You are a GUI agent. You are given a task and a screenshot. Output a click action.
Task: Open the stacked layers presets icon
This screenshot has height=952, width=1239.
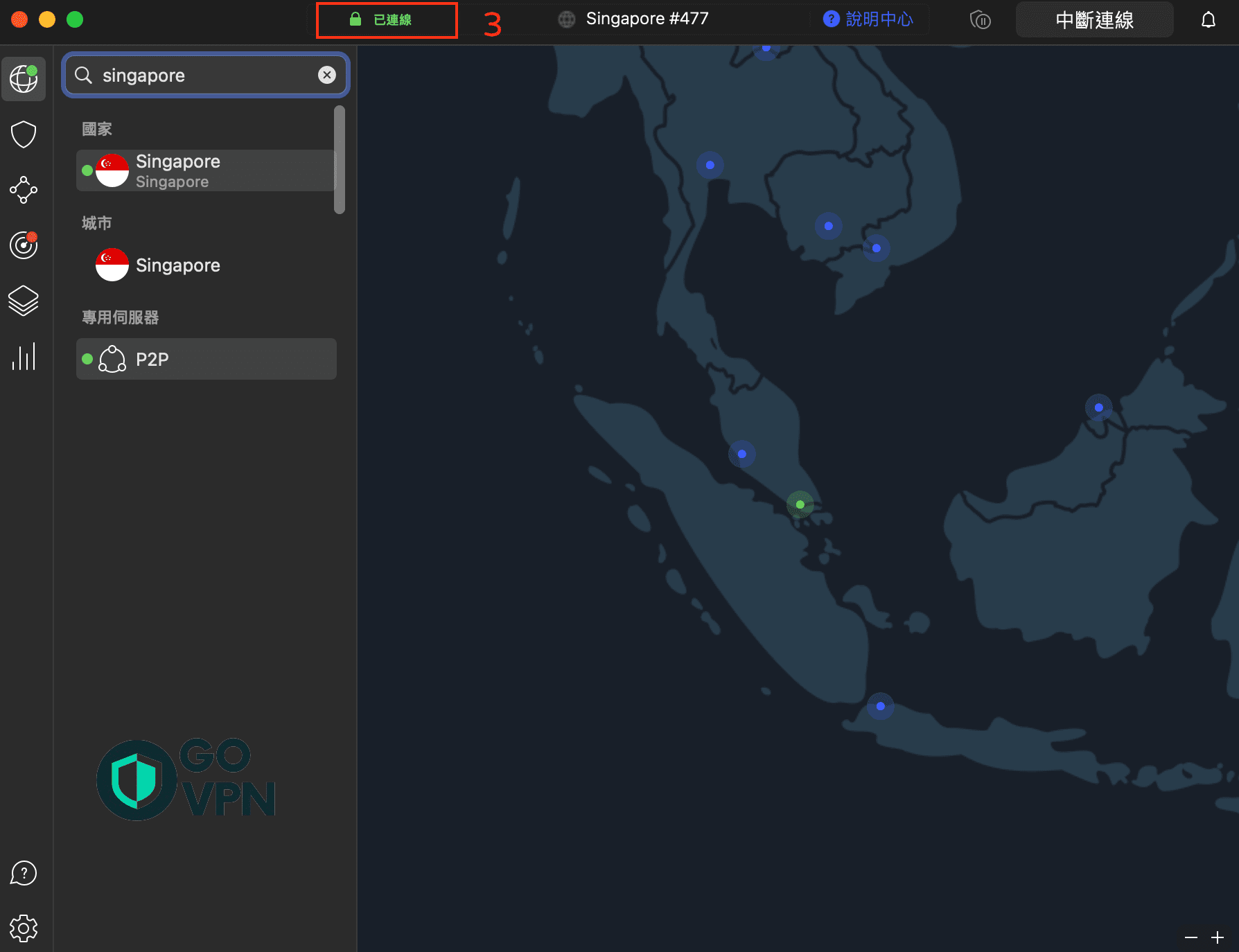point(24,301)
